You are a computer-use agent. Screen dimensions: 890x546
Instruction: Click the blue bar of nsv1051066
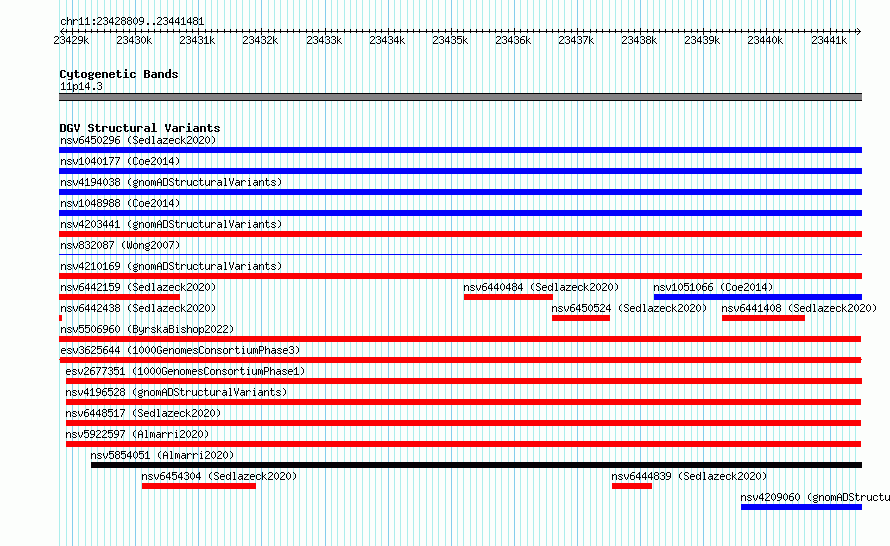point(758,297)
